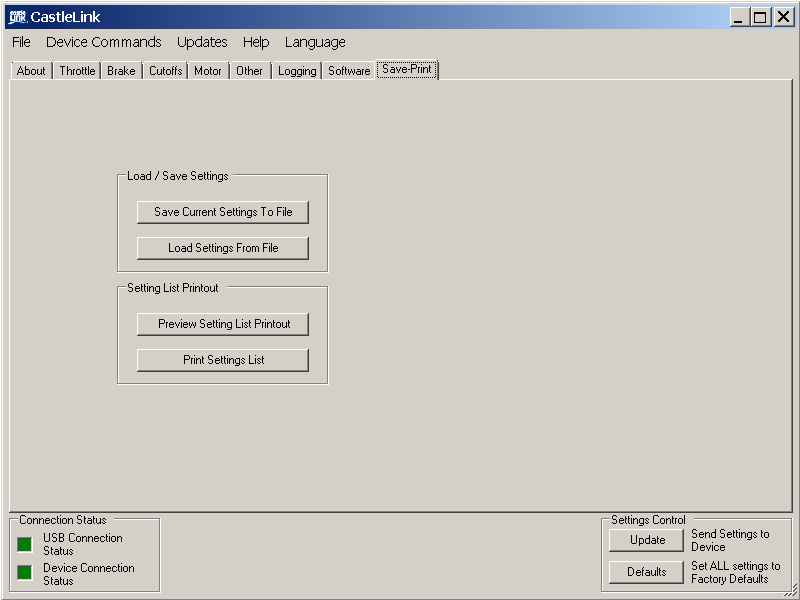Open the Help menu
The image size is (800, 600).
pyautogui.click(x=256, y=42)
